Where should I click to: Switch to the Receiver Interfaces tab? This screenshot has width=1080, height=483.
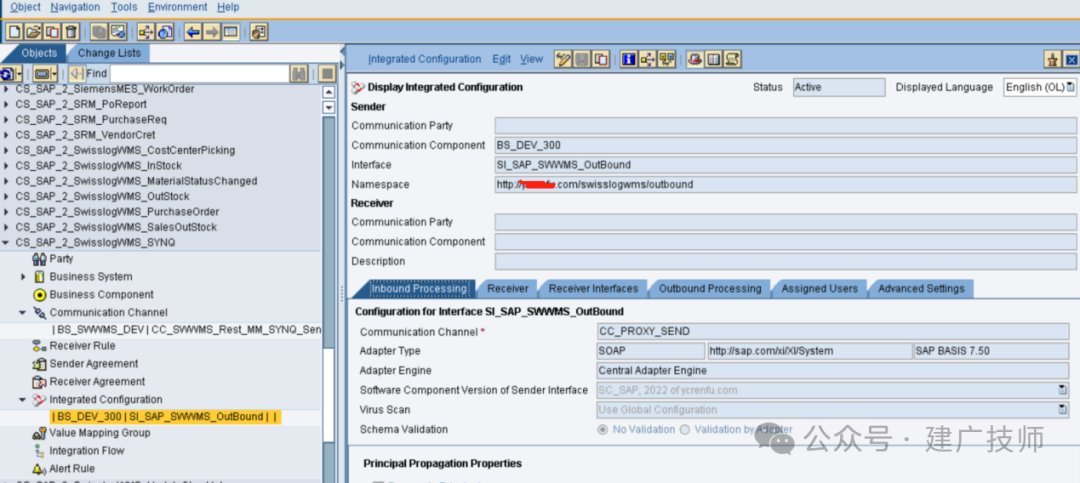[593, 289]
